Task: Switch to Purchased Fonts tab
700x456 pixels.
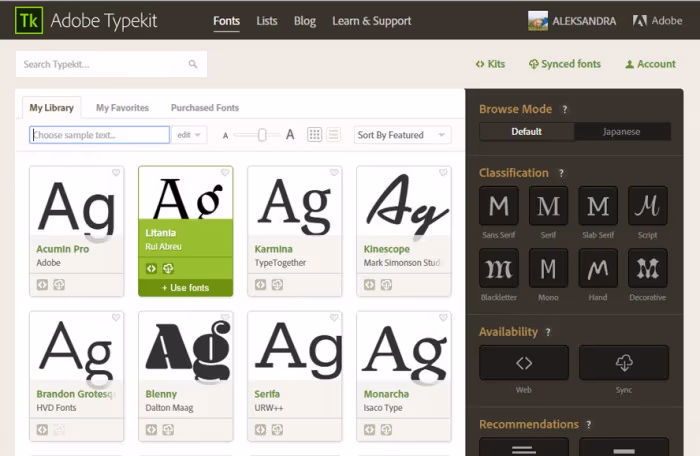Action: click(205, 108)
